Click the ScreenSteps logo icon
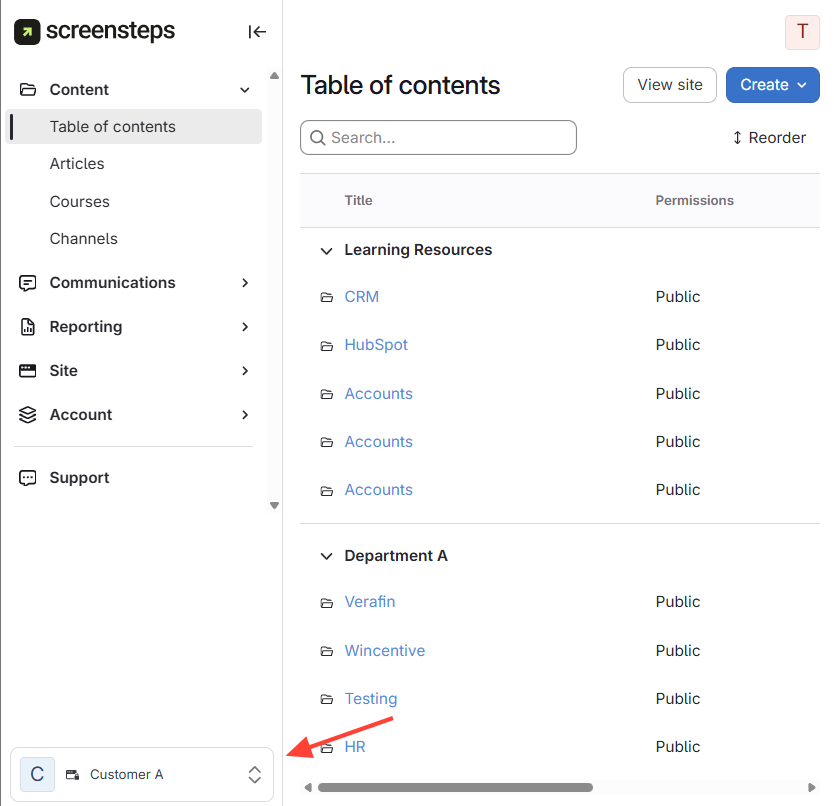 27,32
